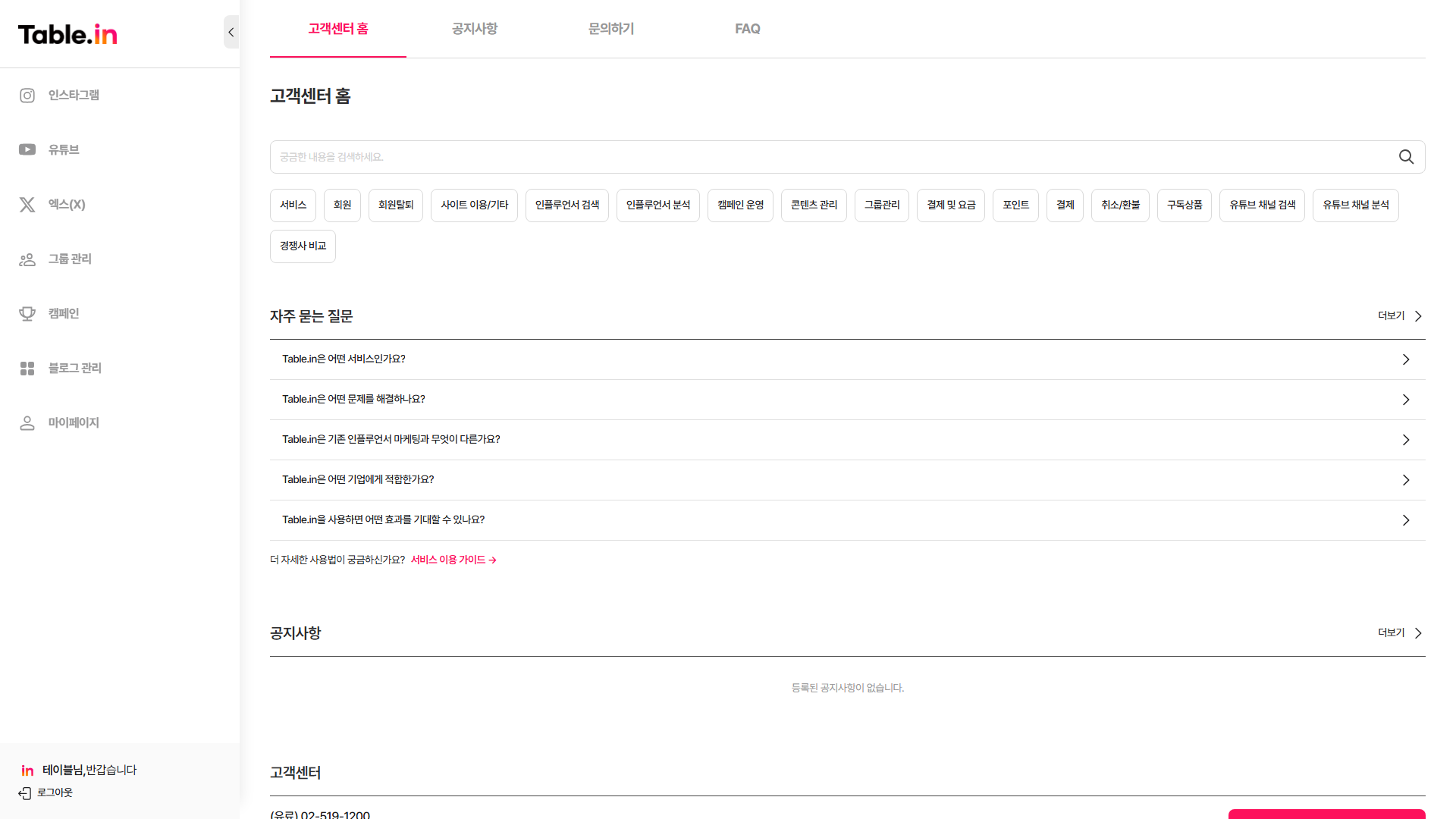Filter by 서비스 category
The width and height of the screenshot is (1456, 819).
293,206
